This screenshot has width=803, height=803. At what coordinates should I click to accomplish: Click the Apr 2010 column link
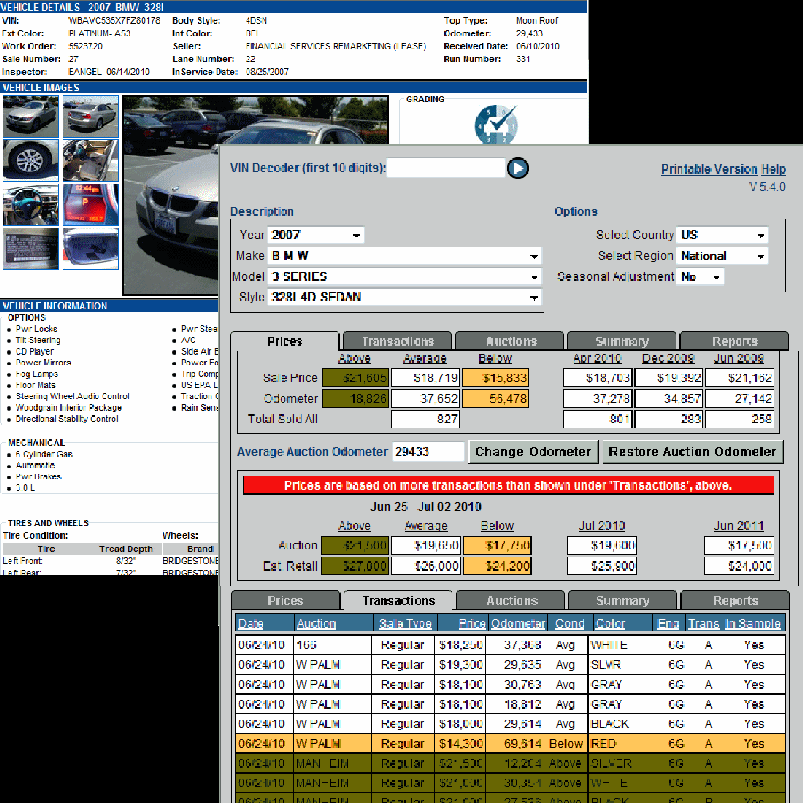(597, 358)
